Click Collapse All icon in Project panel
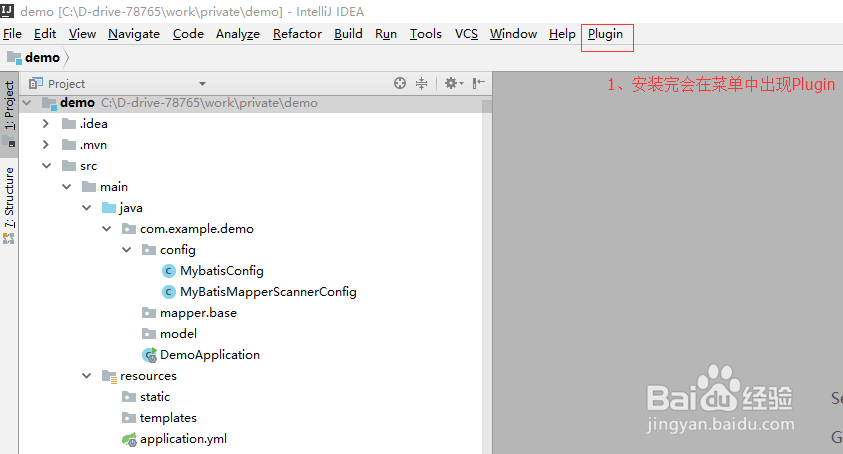The width and height of the screenshot is (843, 454). click(422, 83)
